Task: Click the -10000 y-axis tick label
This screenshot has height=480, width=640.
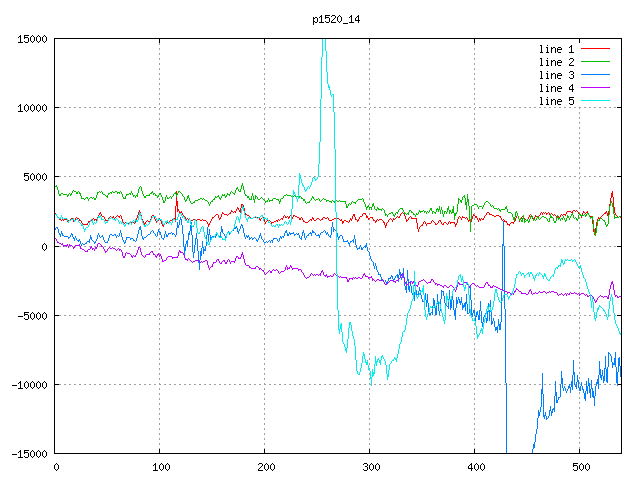Action: (29, 385)
